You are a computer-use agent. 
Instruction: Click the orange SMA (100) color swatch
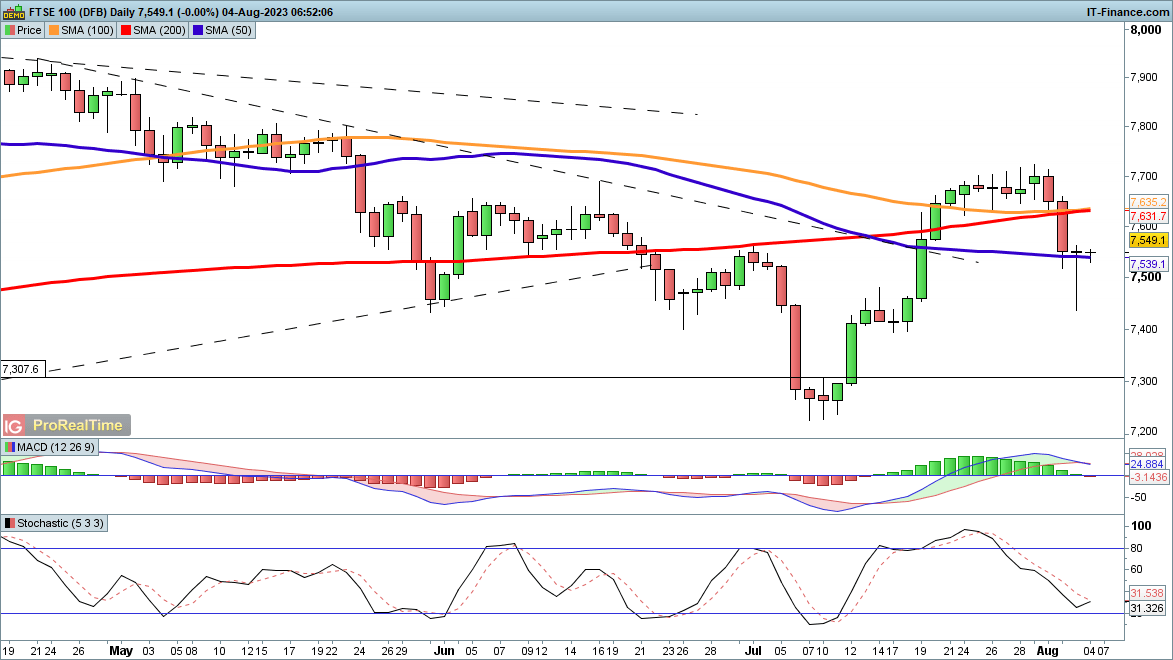pyautogui.click(x=53, y=30)
